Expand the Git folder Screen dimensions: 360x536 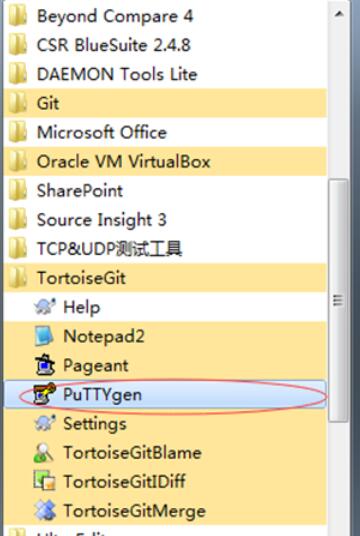coord(165,103)
